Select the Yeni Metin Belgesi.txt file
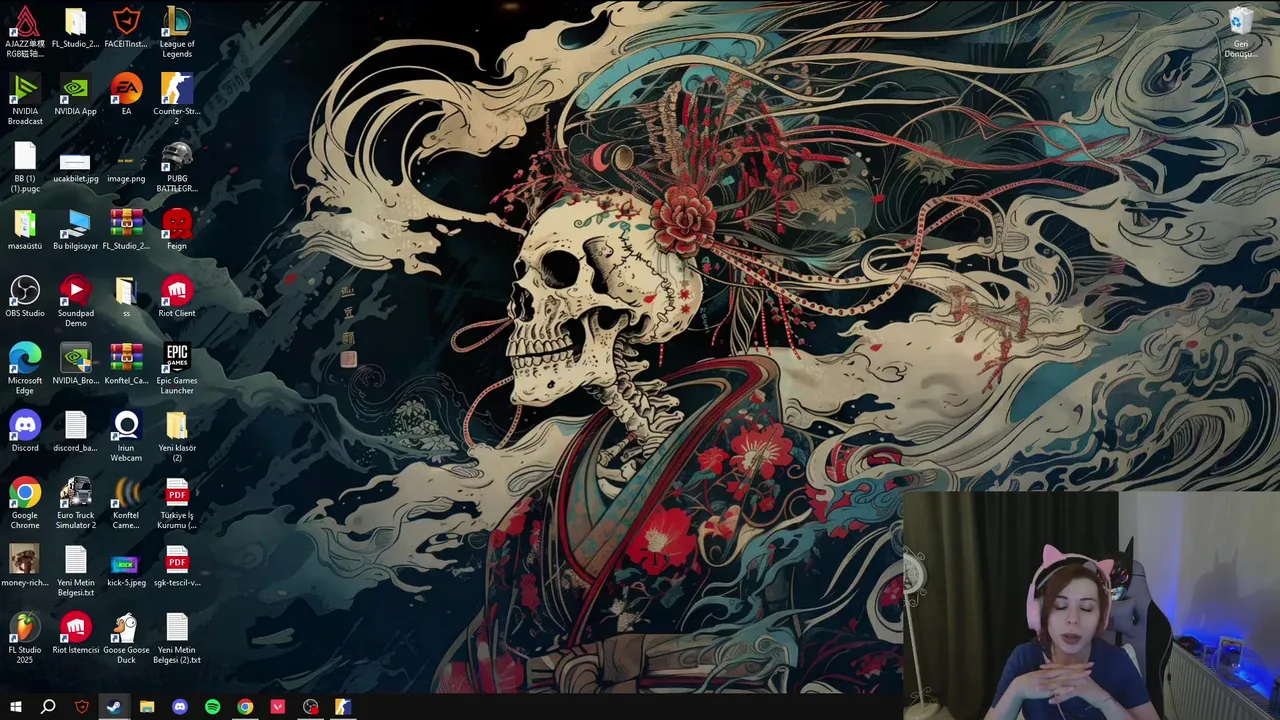This screenshot has height=720, width=1280. click(75, 570)
